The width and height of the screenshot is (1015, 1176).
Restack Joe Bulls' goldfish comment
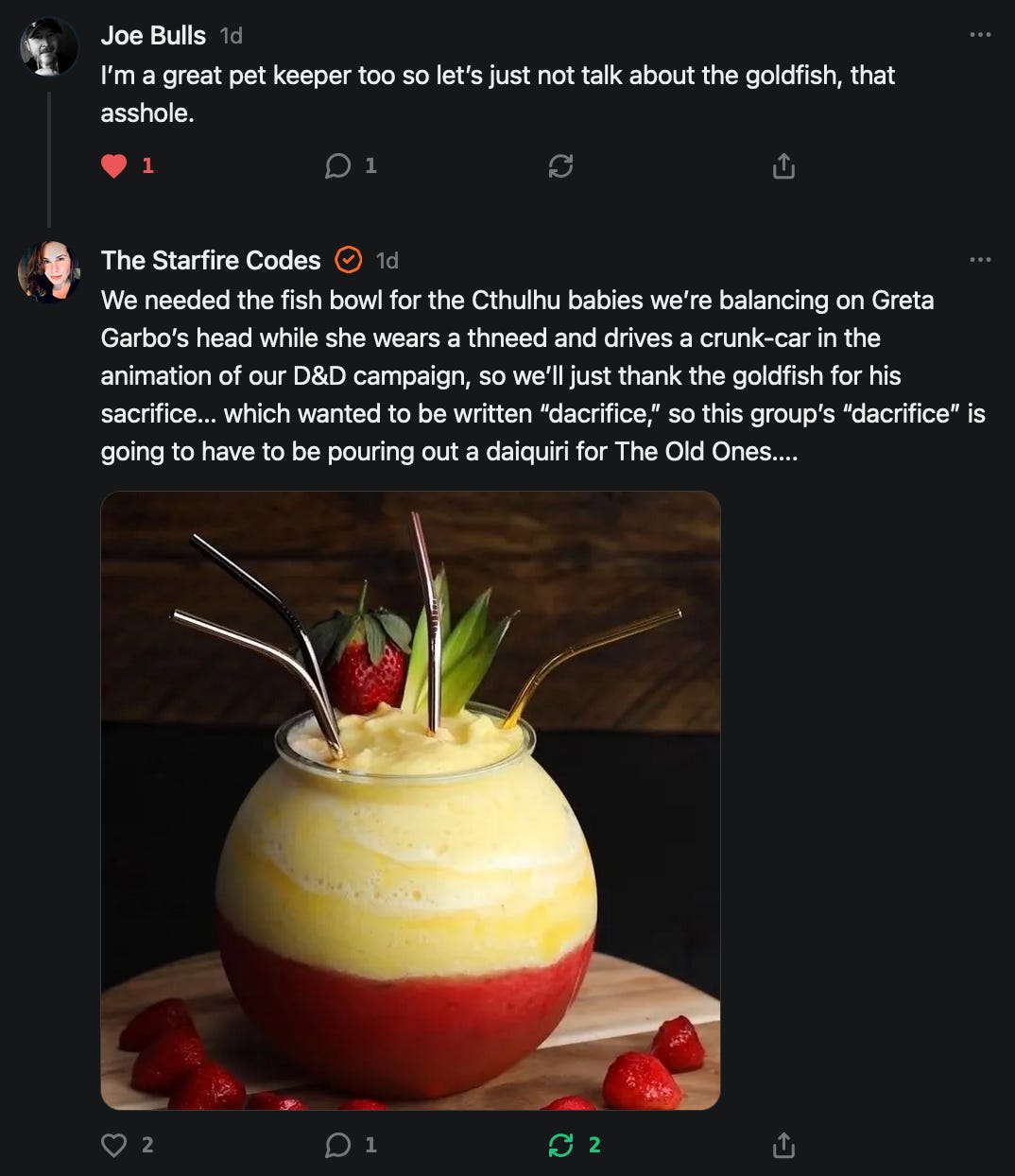(560, 166)
